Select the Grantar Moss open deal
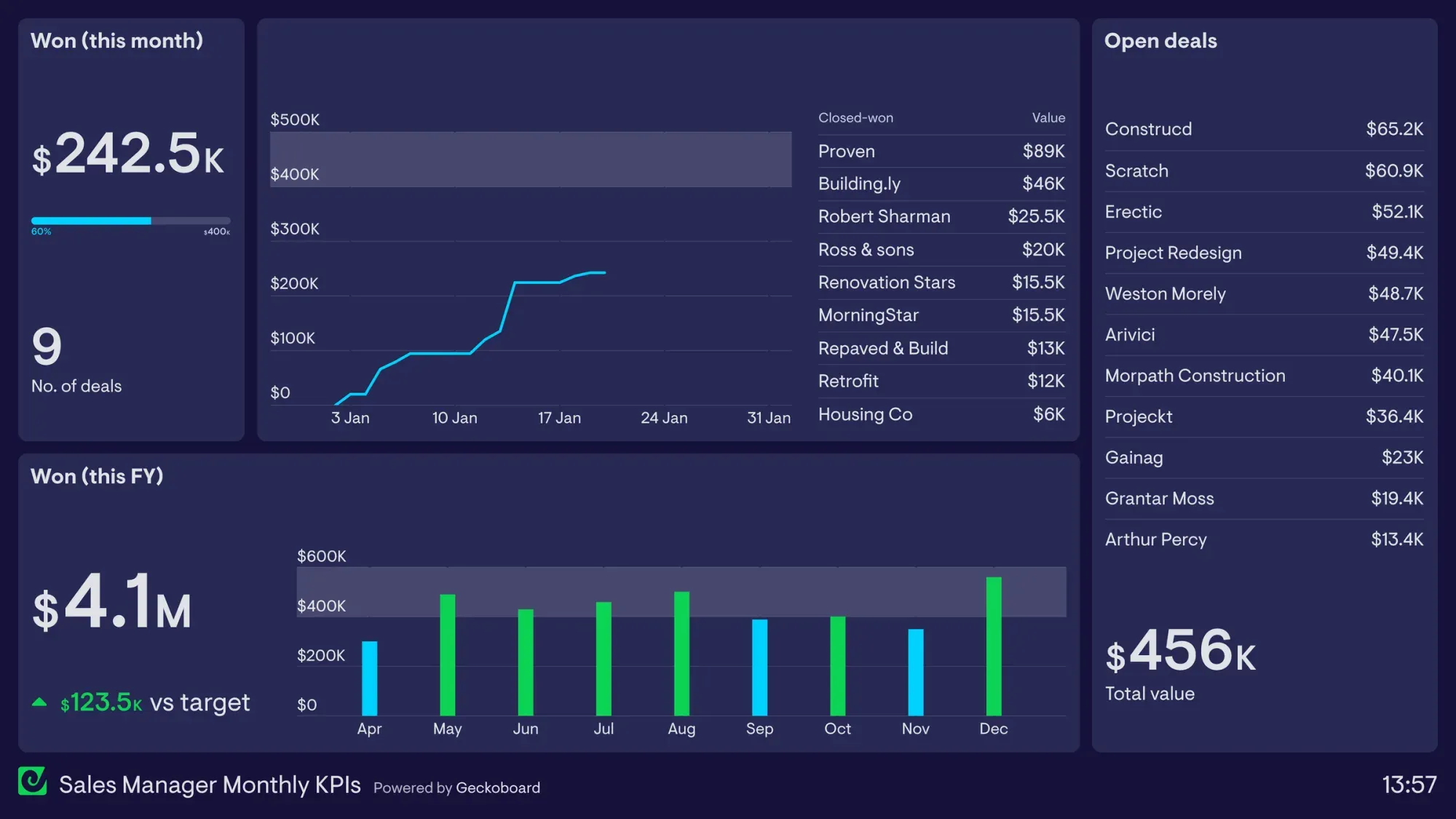Screen dimensions: 1456x819 click(x=1264, y=499)
